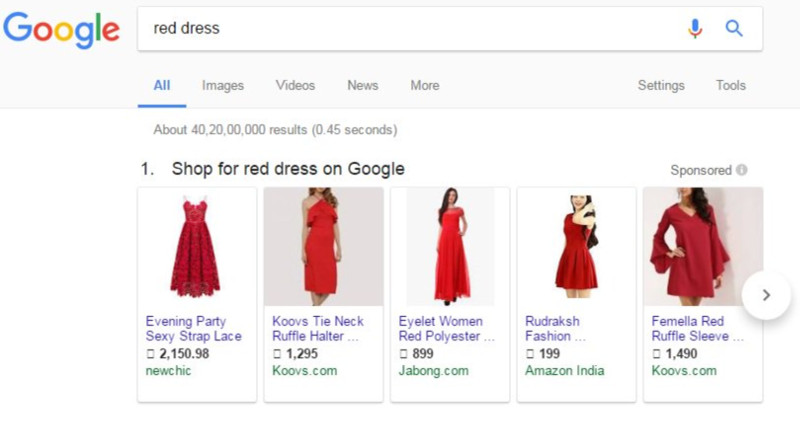Click the Rudraksh Fashion dress image

point(576,246)
